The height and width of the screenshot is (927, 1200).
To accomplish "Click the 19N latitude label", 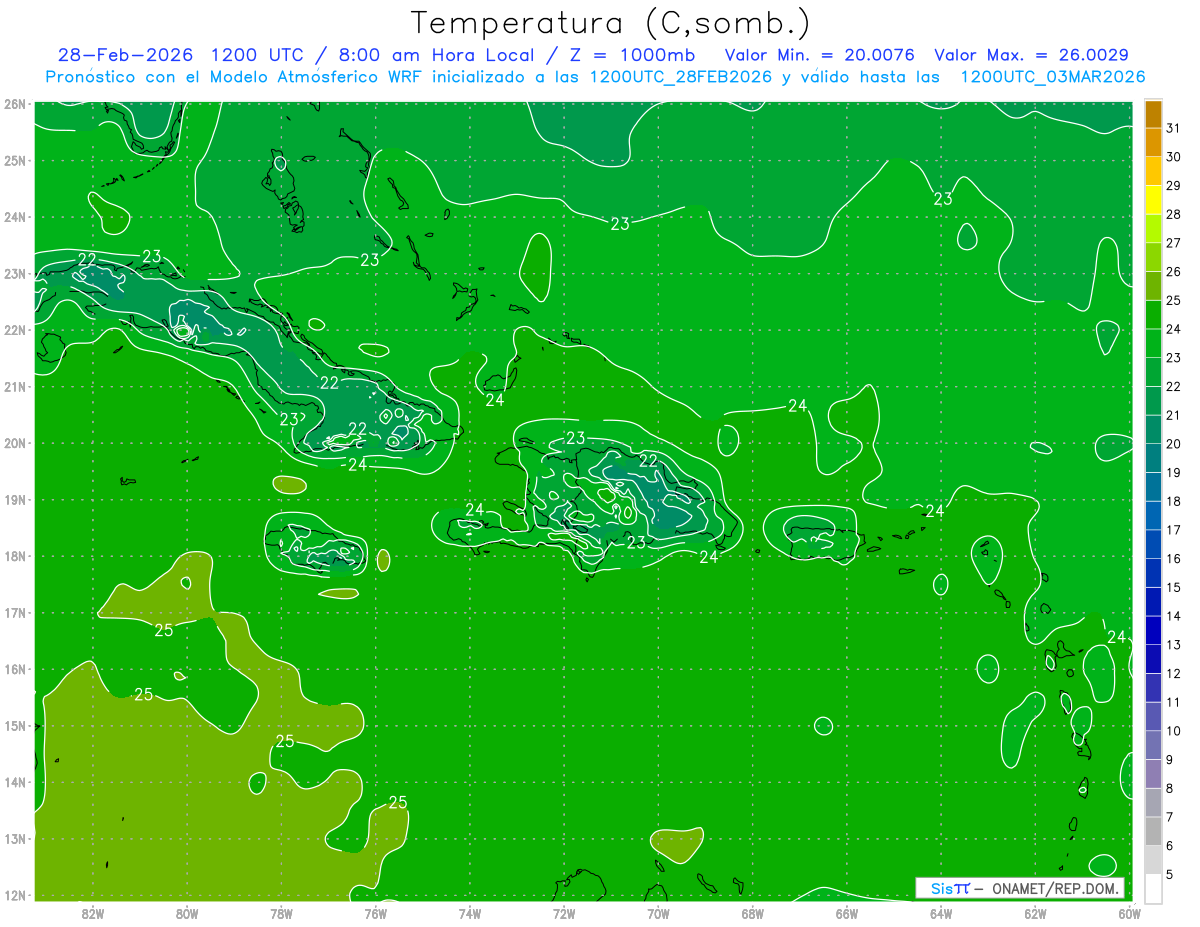I will coord(14,499).
